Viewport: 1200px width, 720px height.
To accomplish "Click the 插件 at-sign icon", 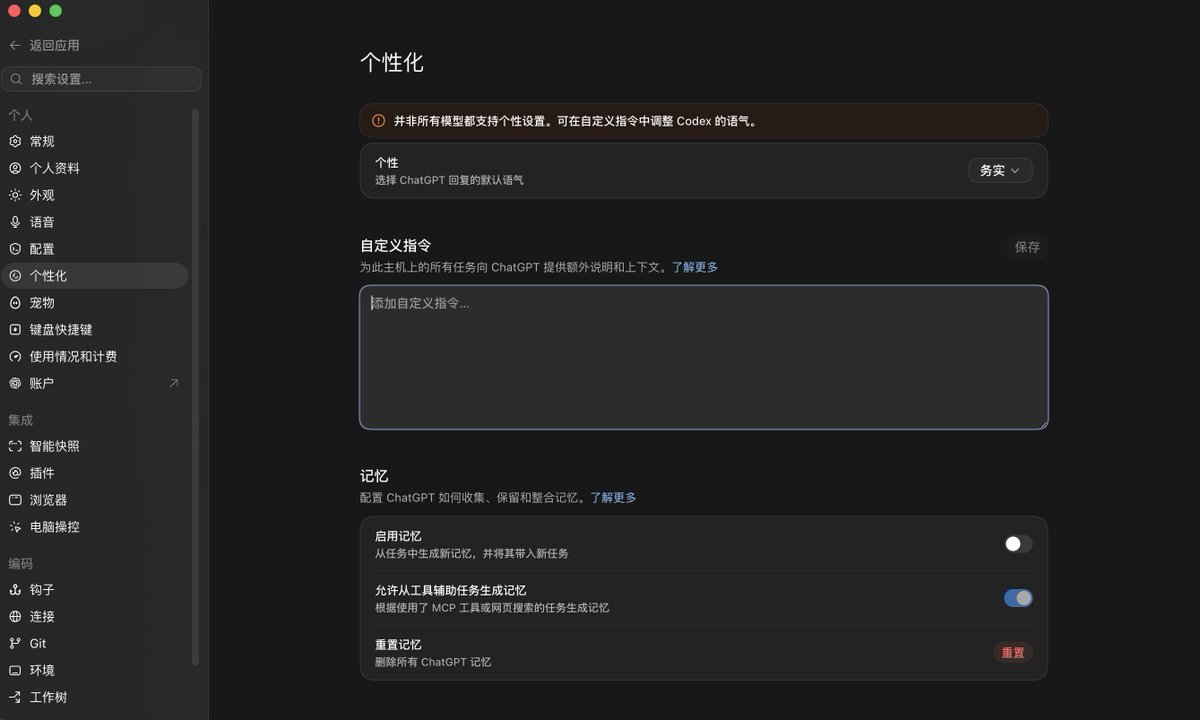I will (x=15, y=473).
